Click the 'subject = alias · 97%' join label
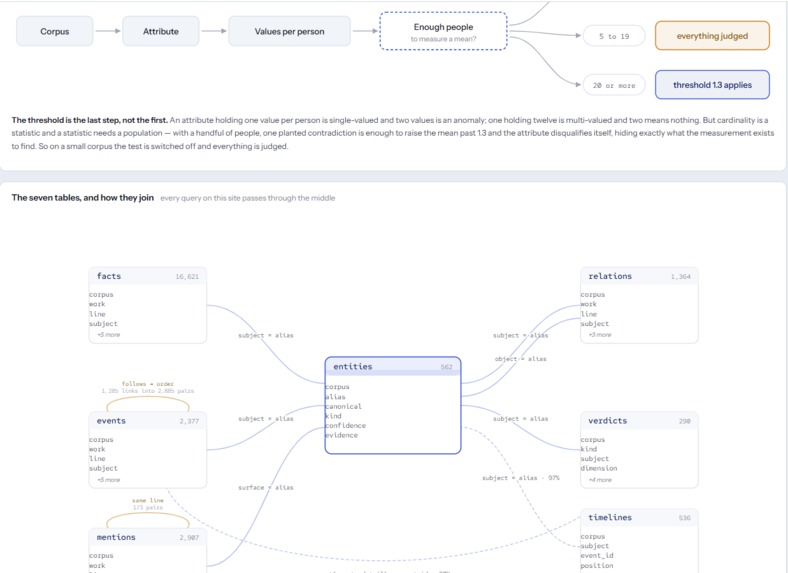 521,478
